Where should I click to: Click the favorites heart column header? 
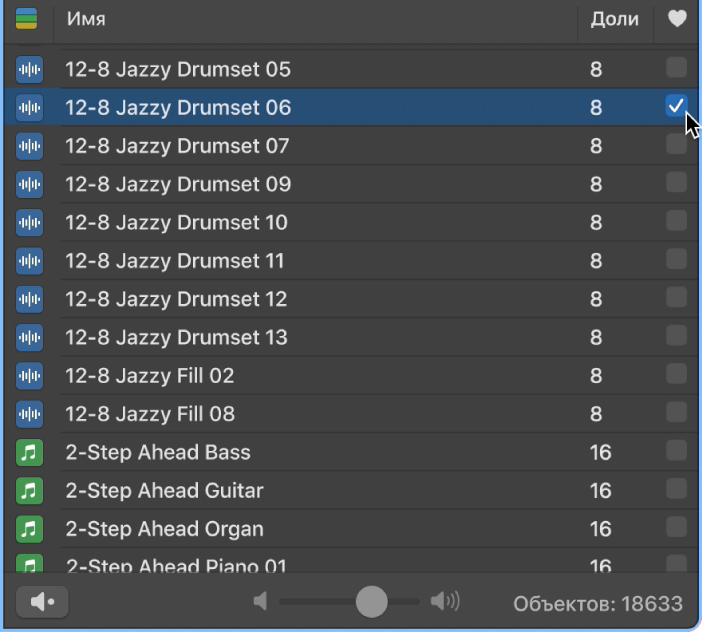point(677,19)
